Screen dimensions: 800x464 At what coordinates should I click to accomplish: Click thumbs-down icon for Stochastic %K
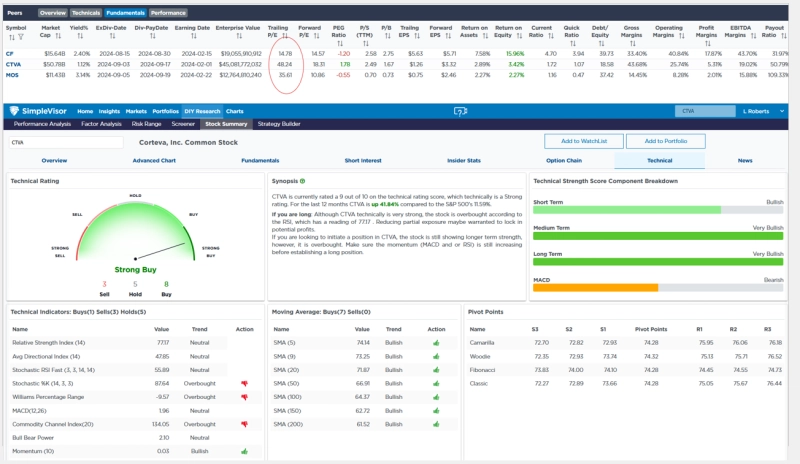click(244, 383)
